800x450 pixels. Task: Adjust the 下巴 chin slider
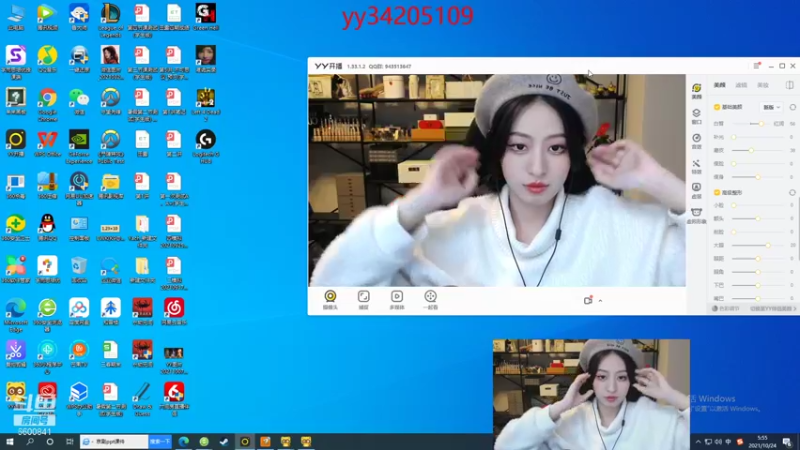point(757,285)
